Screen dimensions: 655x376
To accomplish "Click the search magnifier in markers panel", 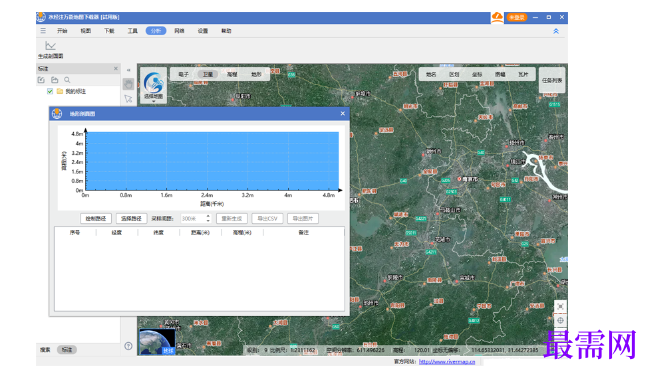I will pyautogui.click(x=67, y=80).
